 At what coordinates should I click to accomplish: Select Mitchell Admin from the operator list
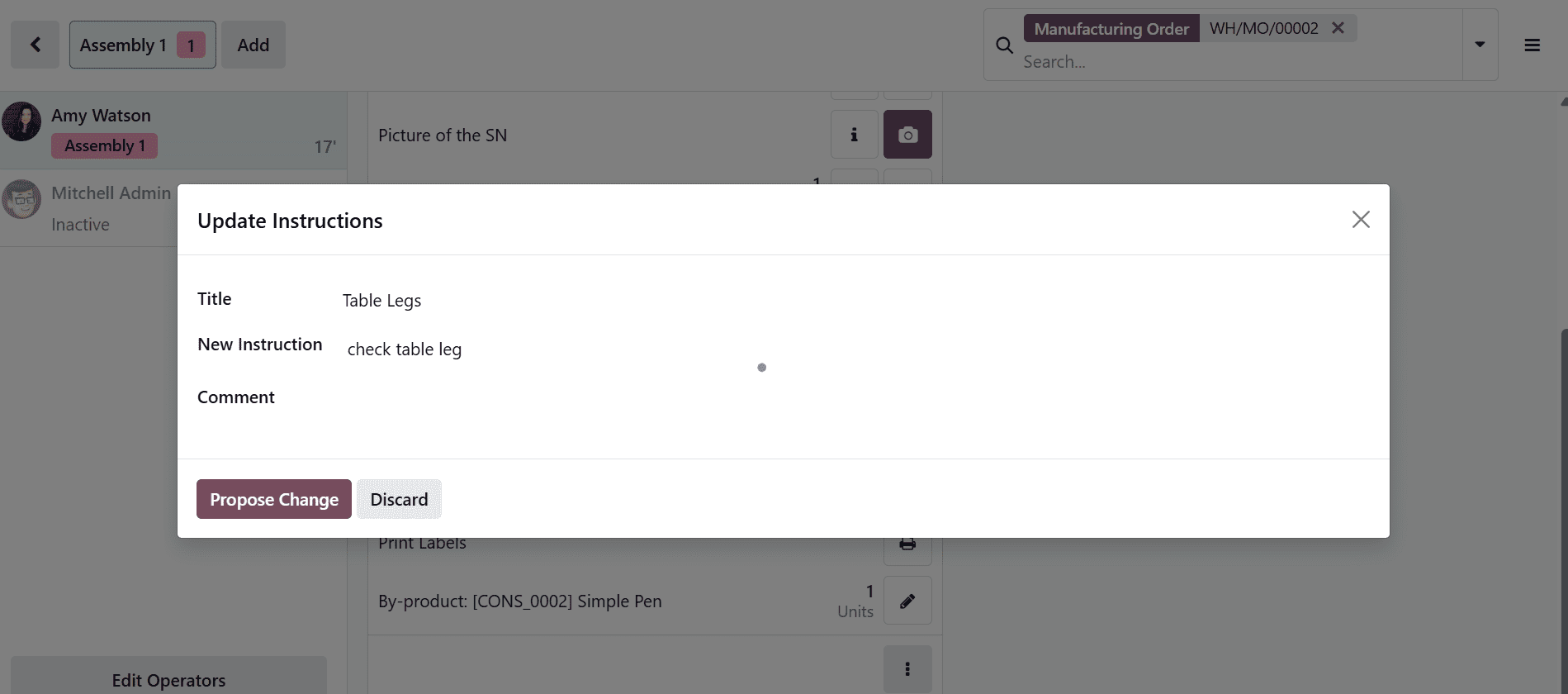tap(111, 193)
